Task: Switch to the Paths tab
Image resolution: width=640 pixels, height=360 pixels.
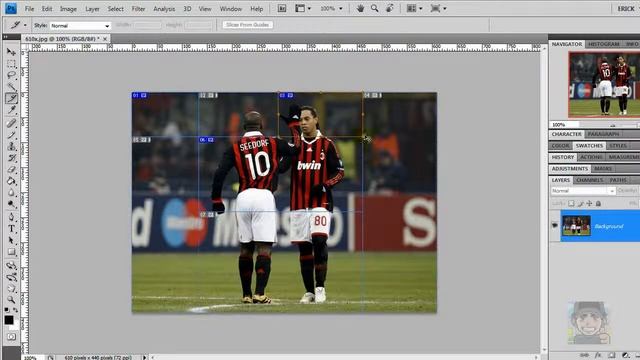Action: tap(618, 180)
